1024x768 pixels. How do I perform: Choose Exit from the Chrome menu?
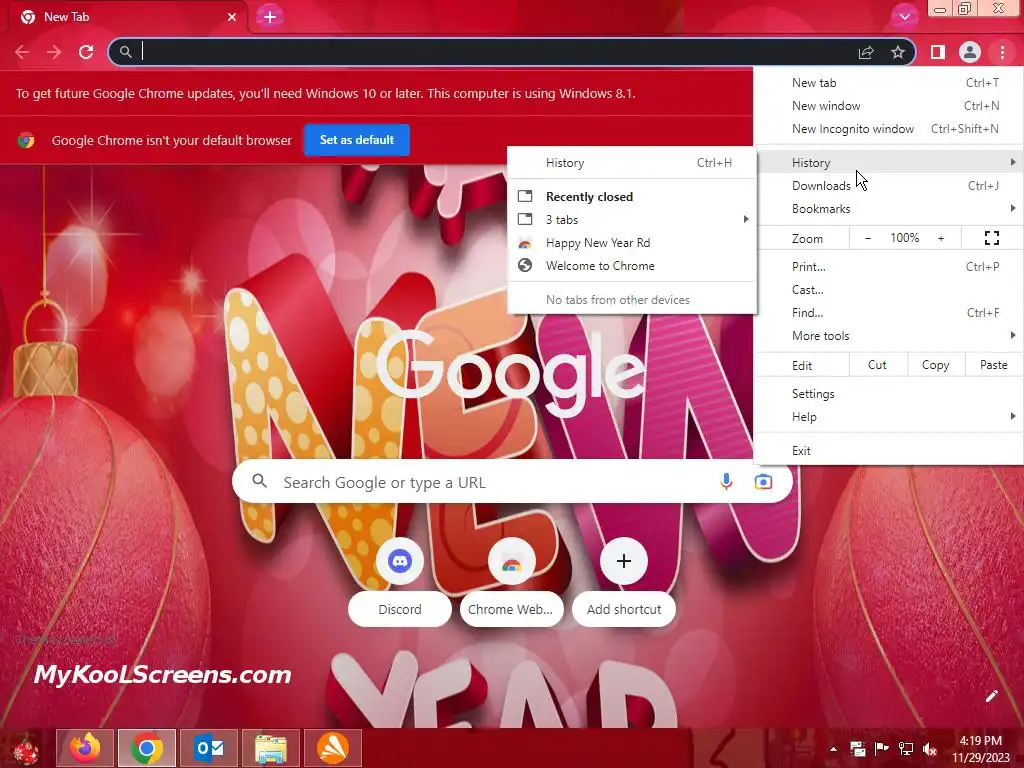[x=889, y=451]
